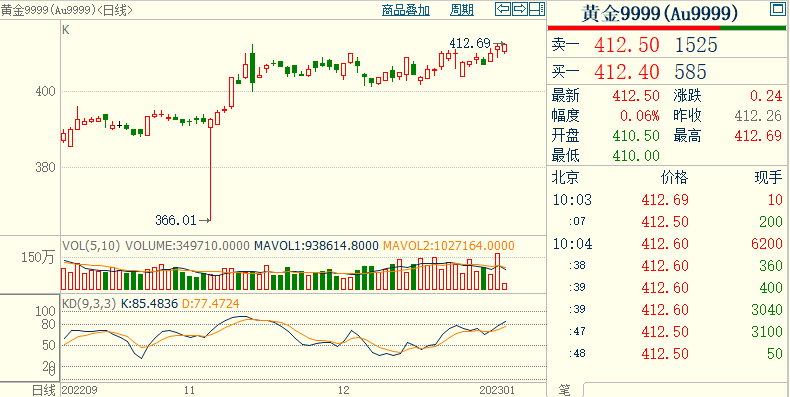Select the 10:03 tick row time
Image resolution: width=790 pixels, height=397 pixels.
(x=572, y=200)
